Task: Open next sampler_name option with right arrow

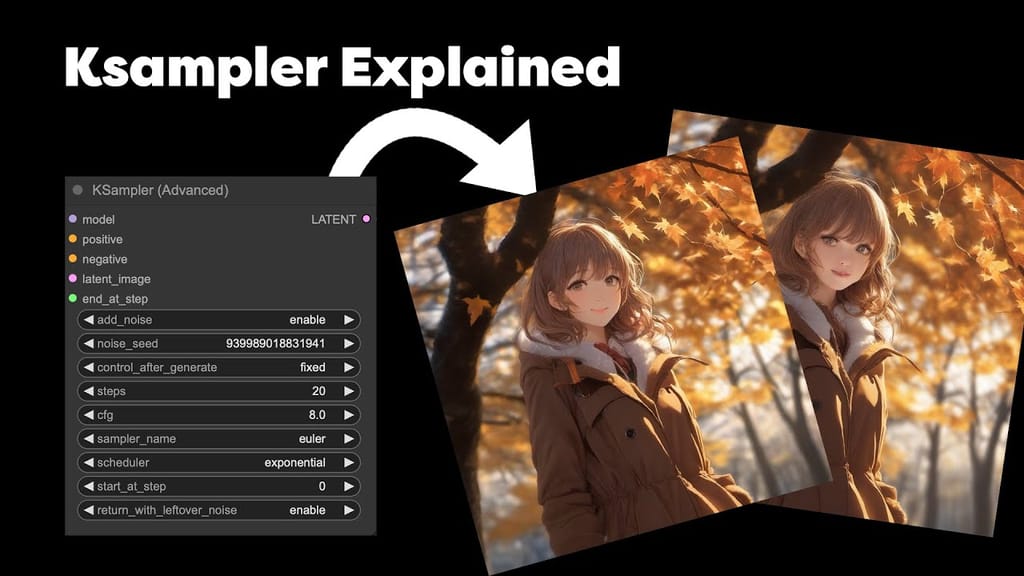Action: click(347, 439)
